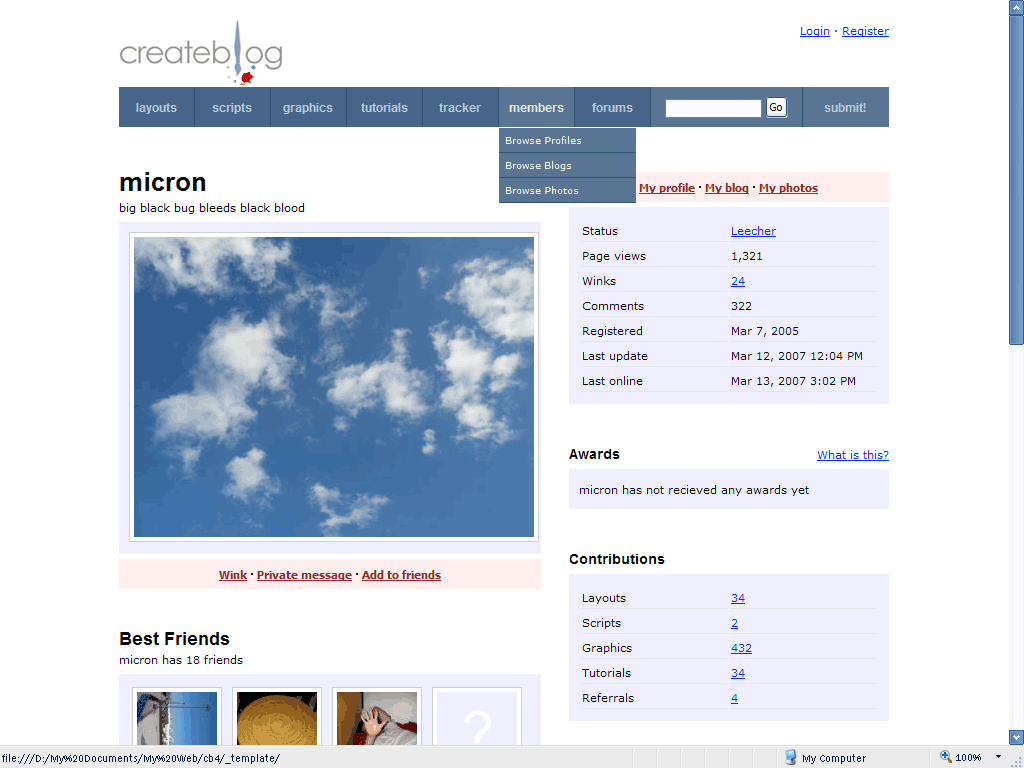Click the text 'big black bug bleeds black blood'
Viewport: 1024px width, 768px height.
click(212, 208)
